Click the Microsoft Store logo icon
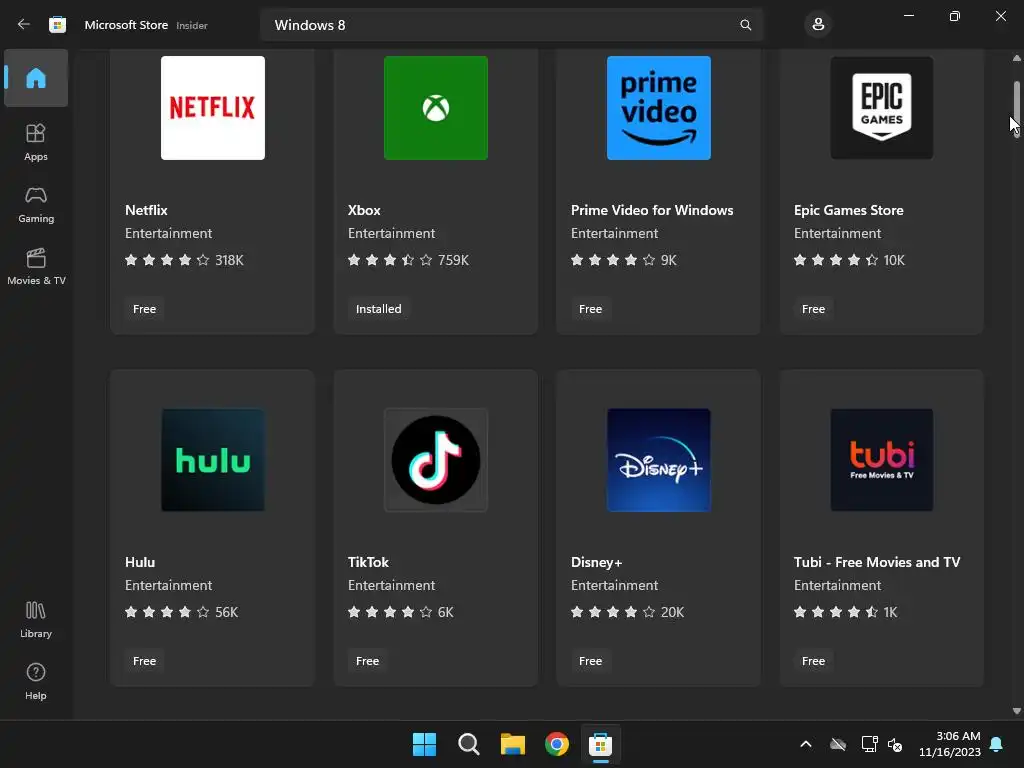Image resolution: width=1024 pixels, height=768 pixels. [57, 25]
